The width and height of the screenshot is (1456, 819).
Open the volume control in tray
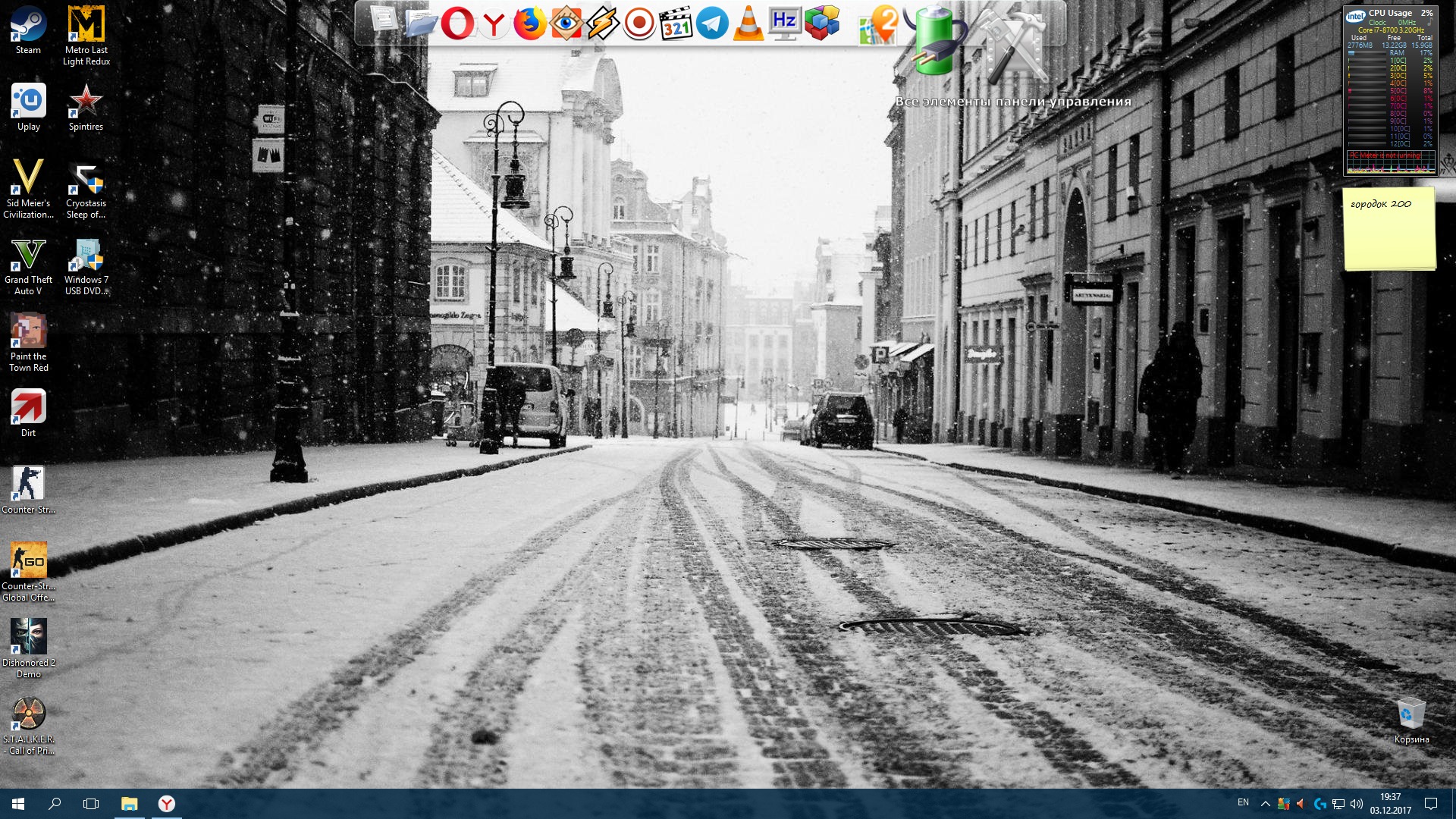point(1357,804)
